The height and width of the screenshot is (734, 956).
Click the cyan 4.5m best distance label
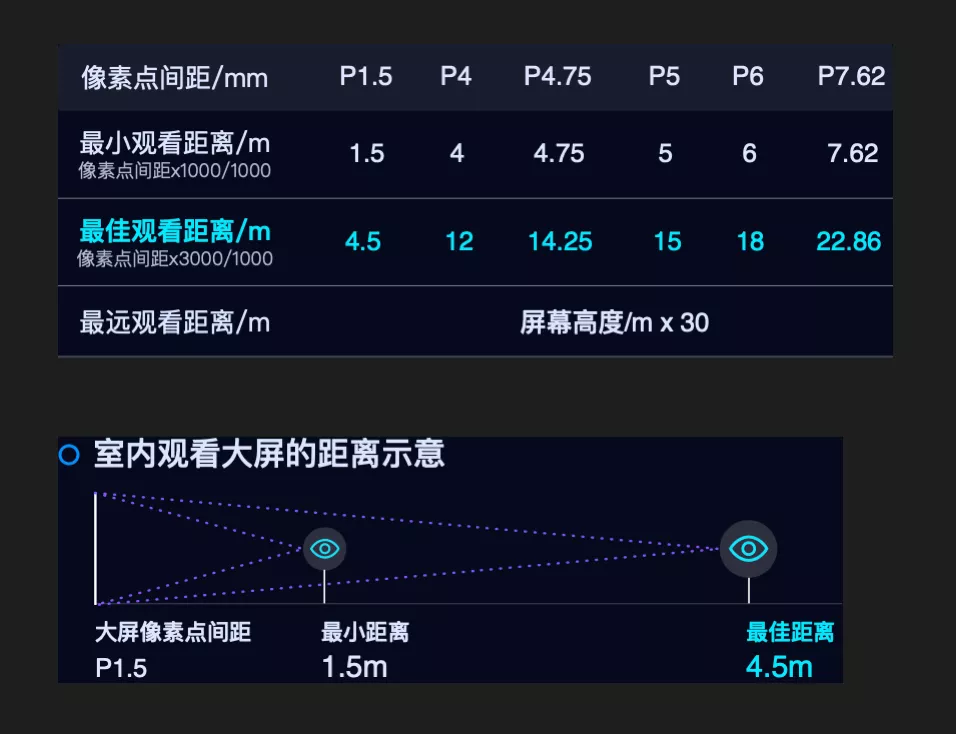(x=779, y=666)
